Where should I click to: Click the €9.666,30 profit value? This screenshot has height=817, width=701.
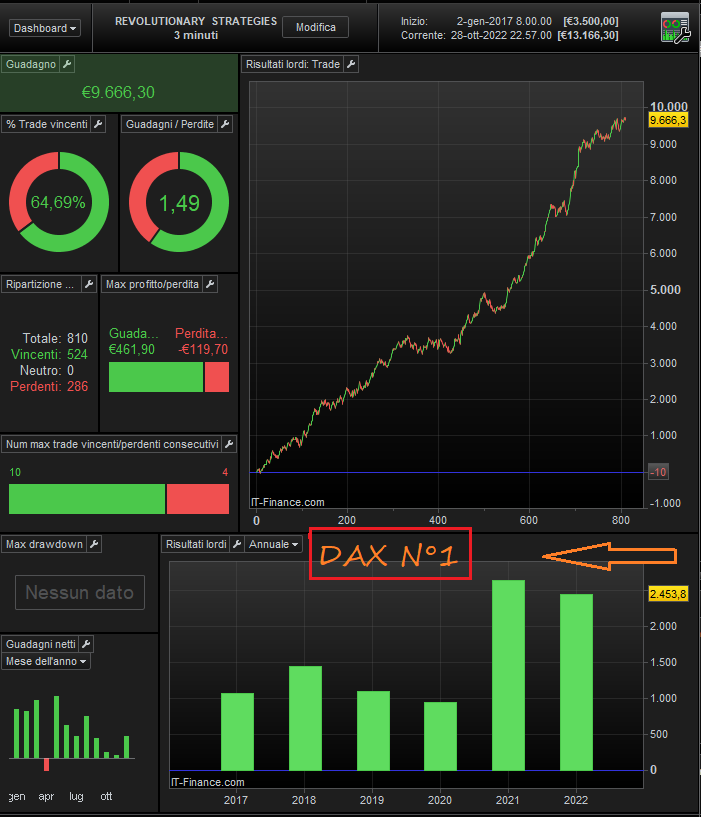point(118,92)
